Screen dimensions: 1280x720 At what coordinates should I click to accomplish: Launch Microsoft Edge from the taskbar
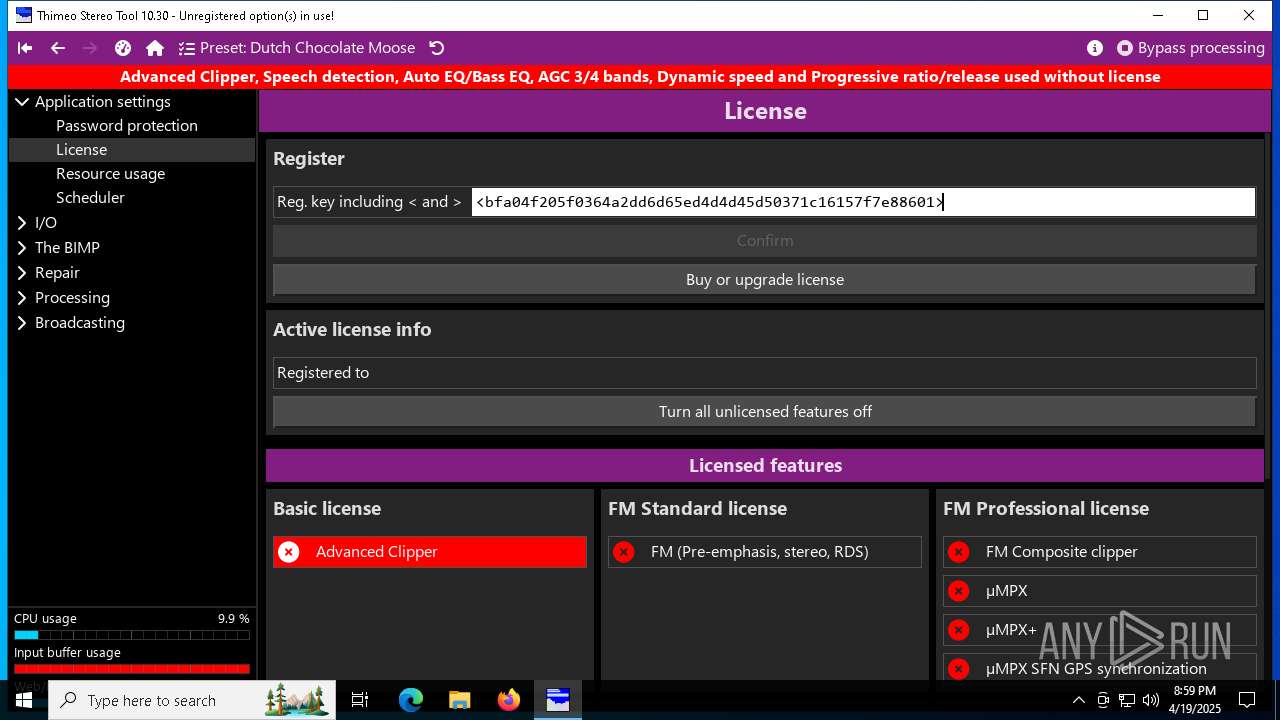pos(411,700)
